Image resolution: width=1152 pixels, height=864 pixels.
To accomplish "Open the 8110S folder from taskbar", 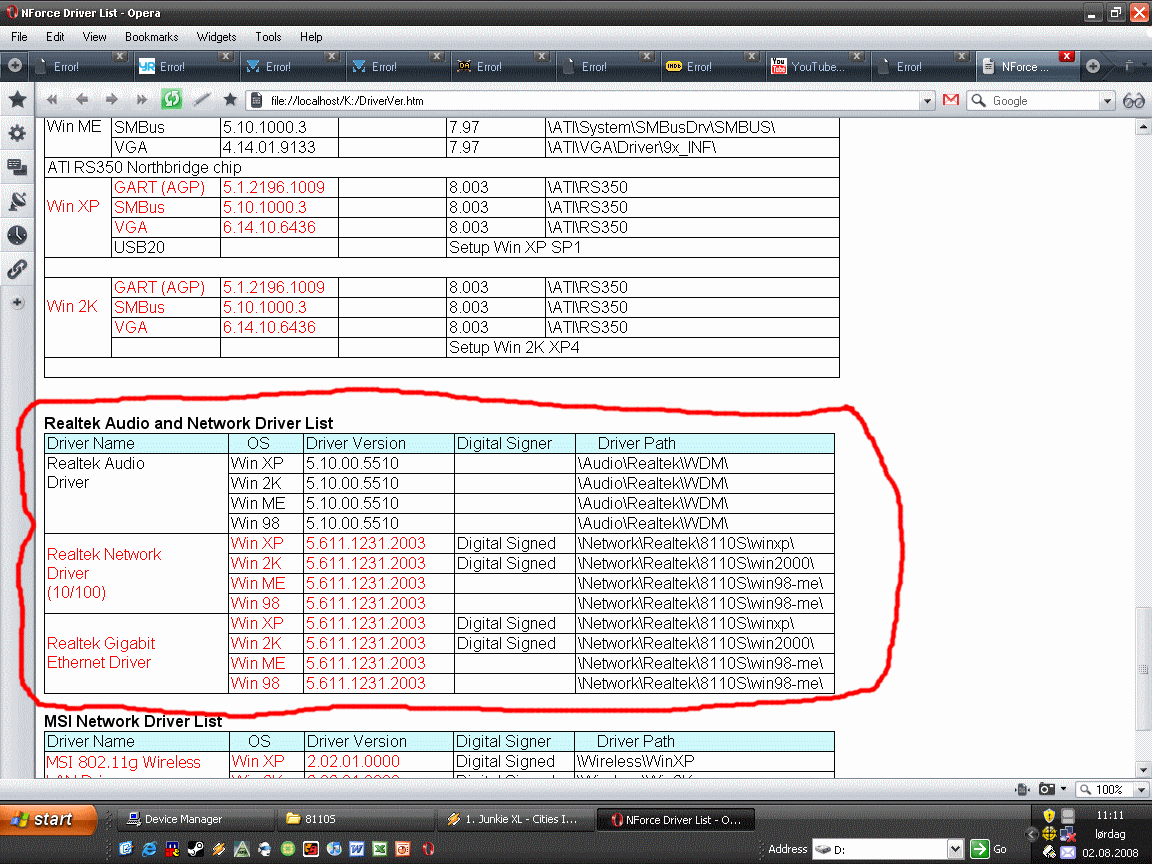I will [x=354, y=819].
